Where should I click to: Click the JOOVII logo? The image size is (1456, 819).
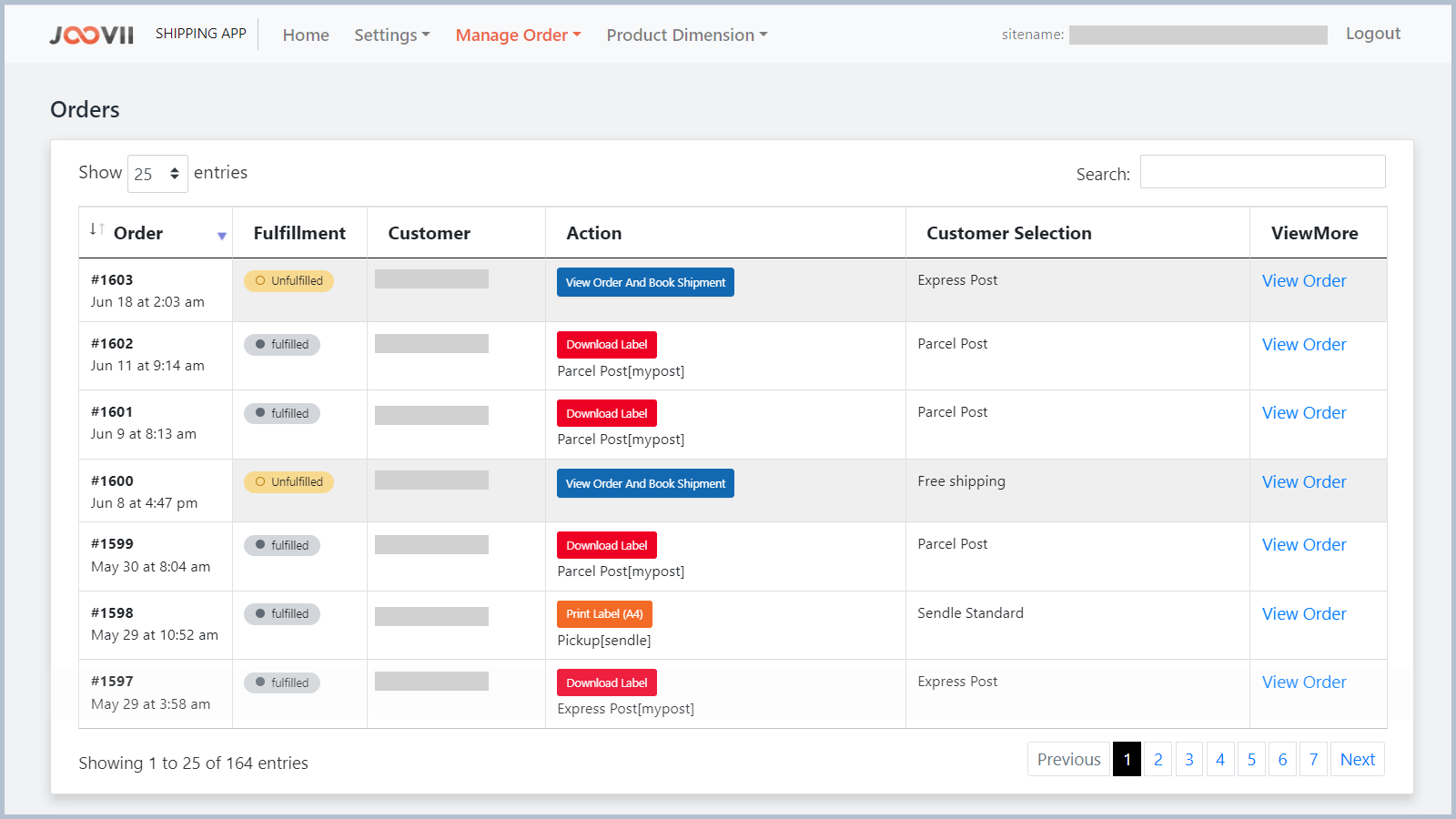tap(90, 34)
